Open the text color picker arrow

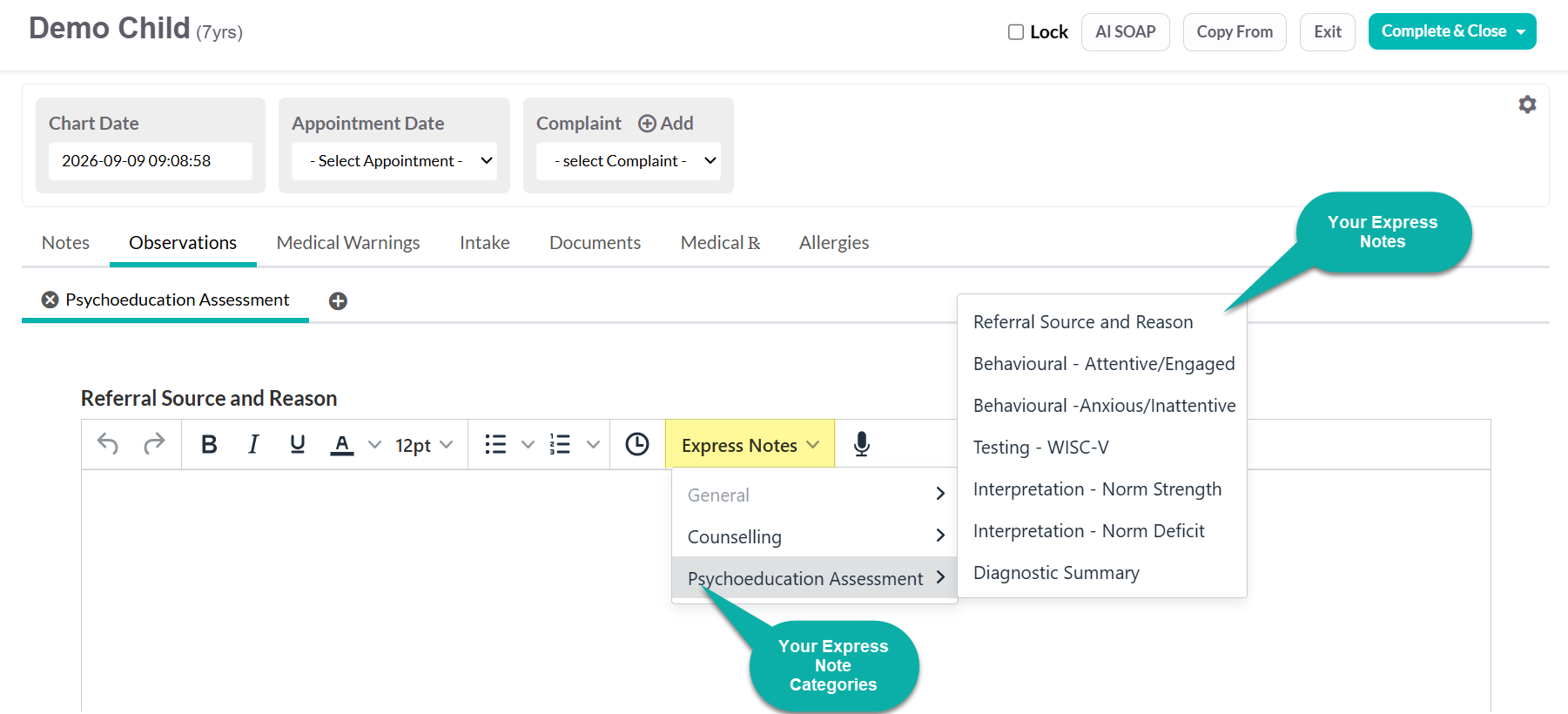(375, 444)
